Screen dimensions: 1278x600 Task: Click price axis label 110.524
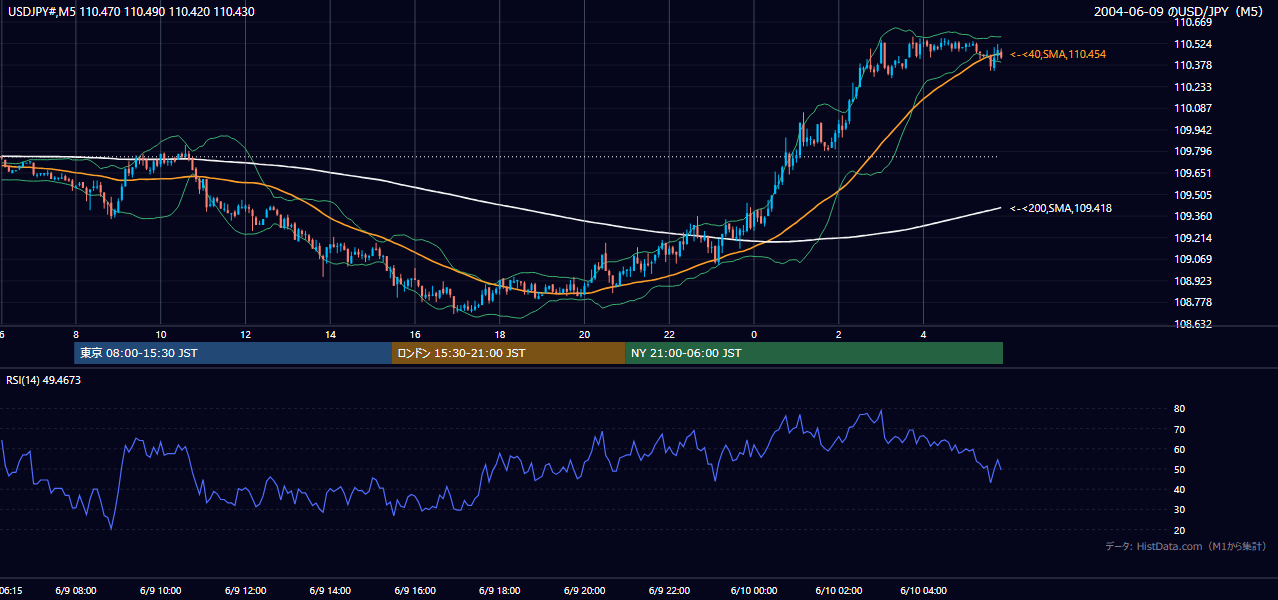pyautogui.click(x=1194, y=44)
